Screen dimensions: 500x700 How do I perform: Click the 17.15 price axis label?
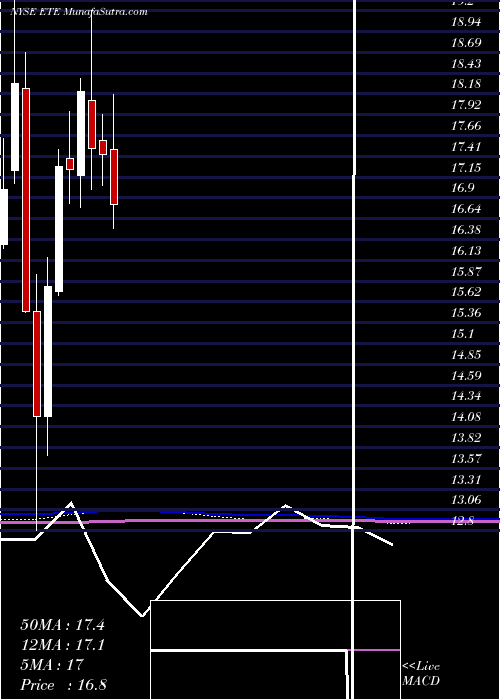point(467,168)
